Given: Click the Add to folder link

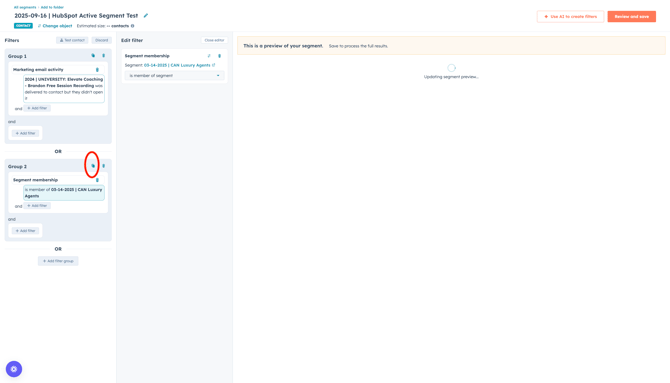Looking at the screenshot, I should (52, 7).
